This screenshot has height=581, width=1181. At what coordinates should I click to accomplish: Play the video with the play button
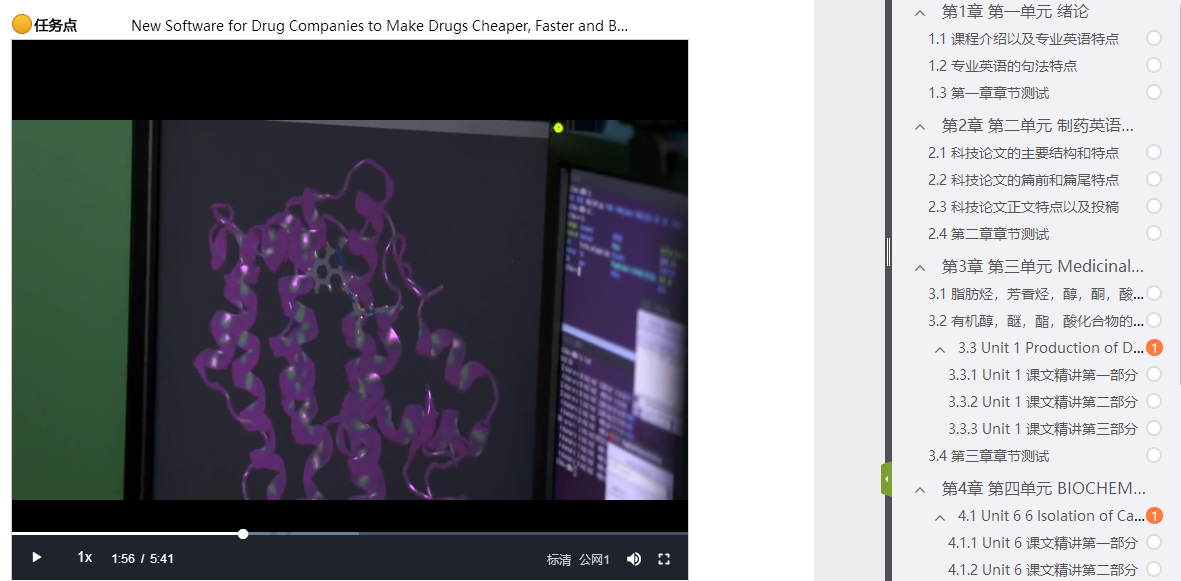(37, 558)
